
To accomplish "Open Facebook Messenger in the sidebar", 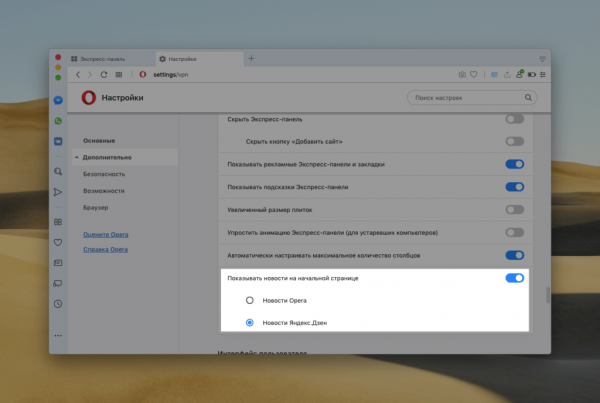I will click(x=58, y=100).
